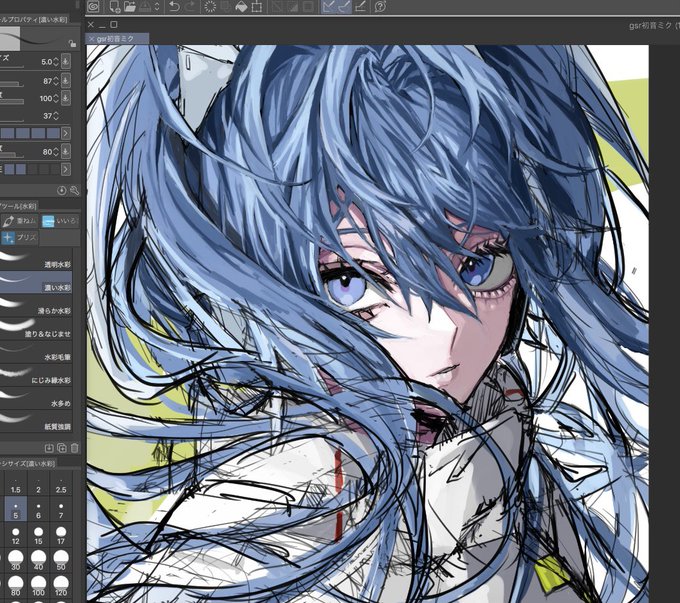Click brush size 5.0 stepper arrows
This screenshot has width=680, height=603.
(x=56, y=62)
